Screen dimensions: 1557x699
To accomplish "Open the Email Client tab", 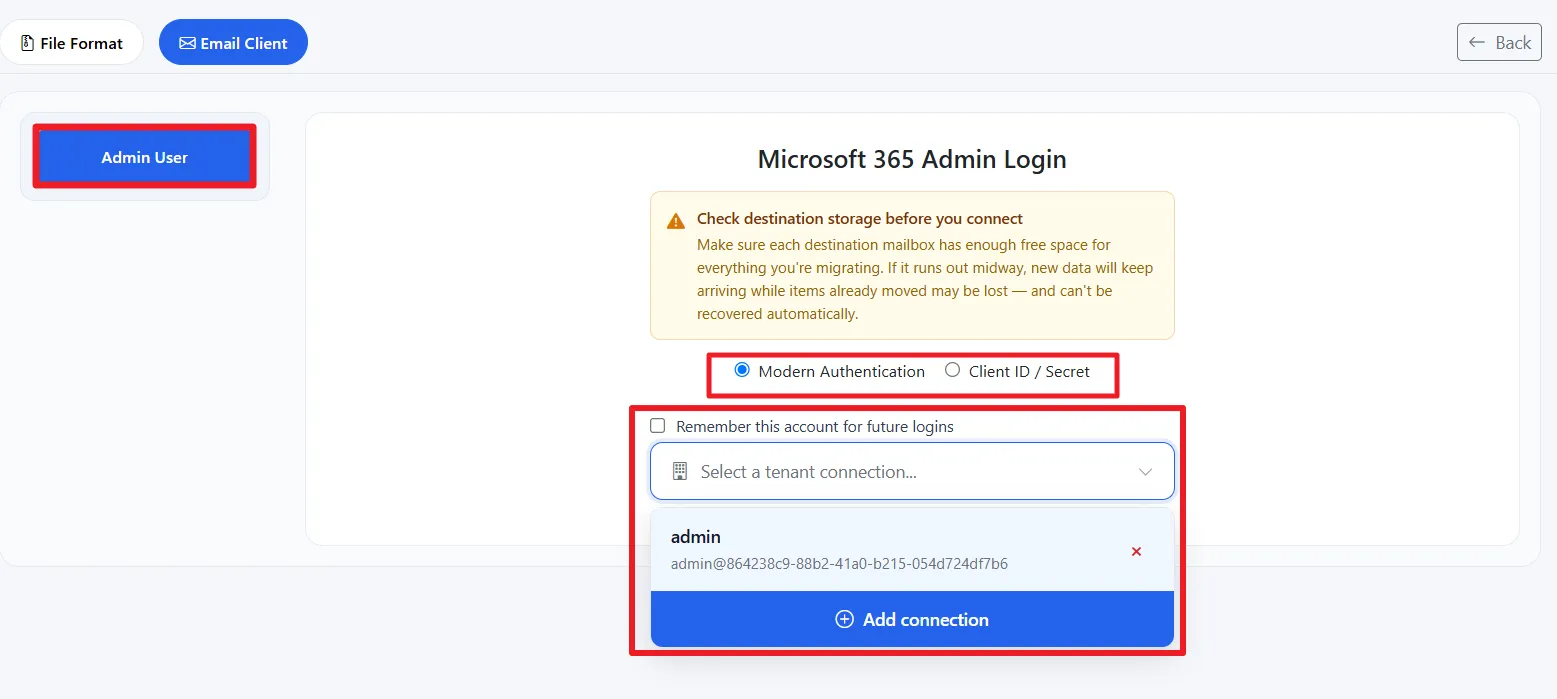I will [x=233, y=43].
